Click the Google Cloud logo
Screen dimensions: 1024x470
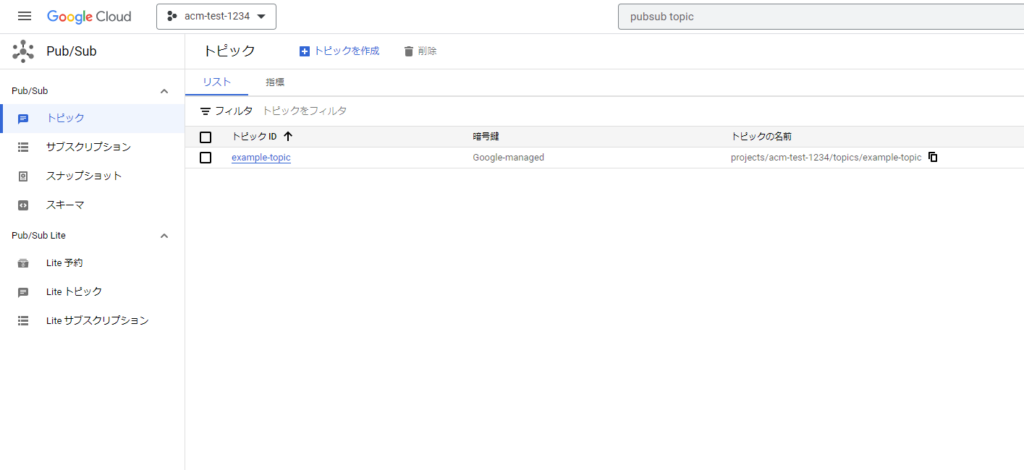[x=89, y=16]
